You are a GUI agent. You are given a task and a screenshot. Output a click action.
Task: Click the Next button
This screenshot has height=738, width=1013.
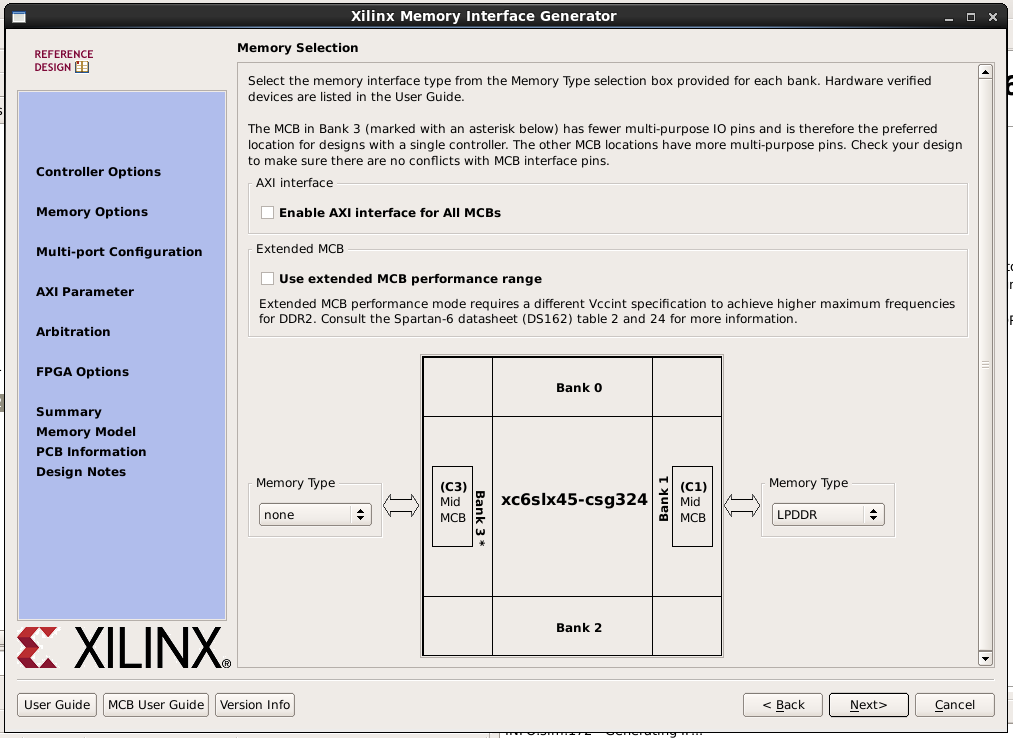(x=869, y=705)
